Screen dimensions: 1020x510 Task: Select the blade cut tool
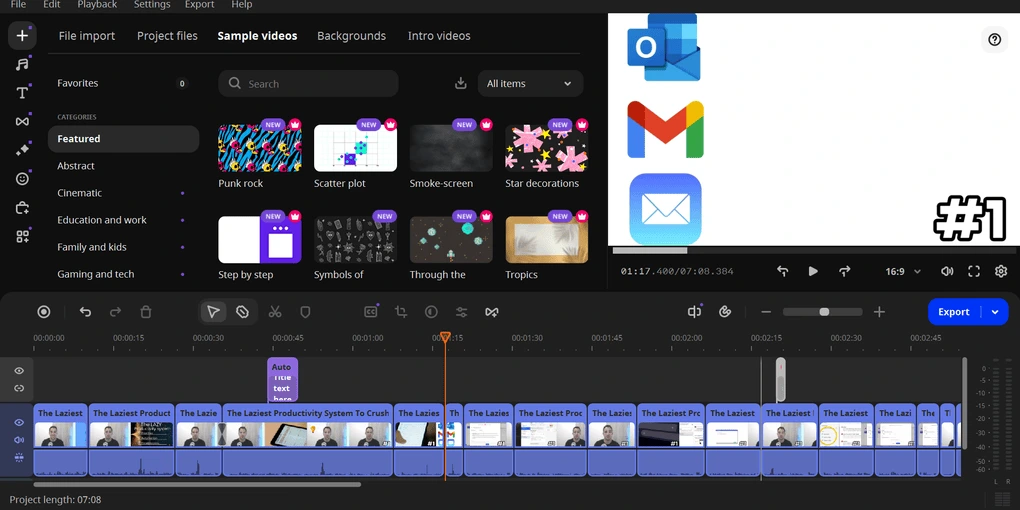(242, 312)
